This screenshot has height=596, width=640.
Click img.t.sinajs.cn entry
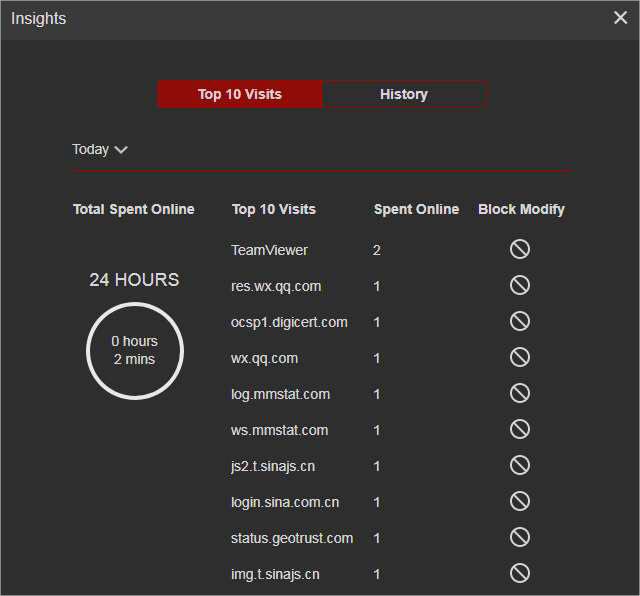coord(275,574)
